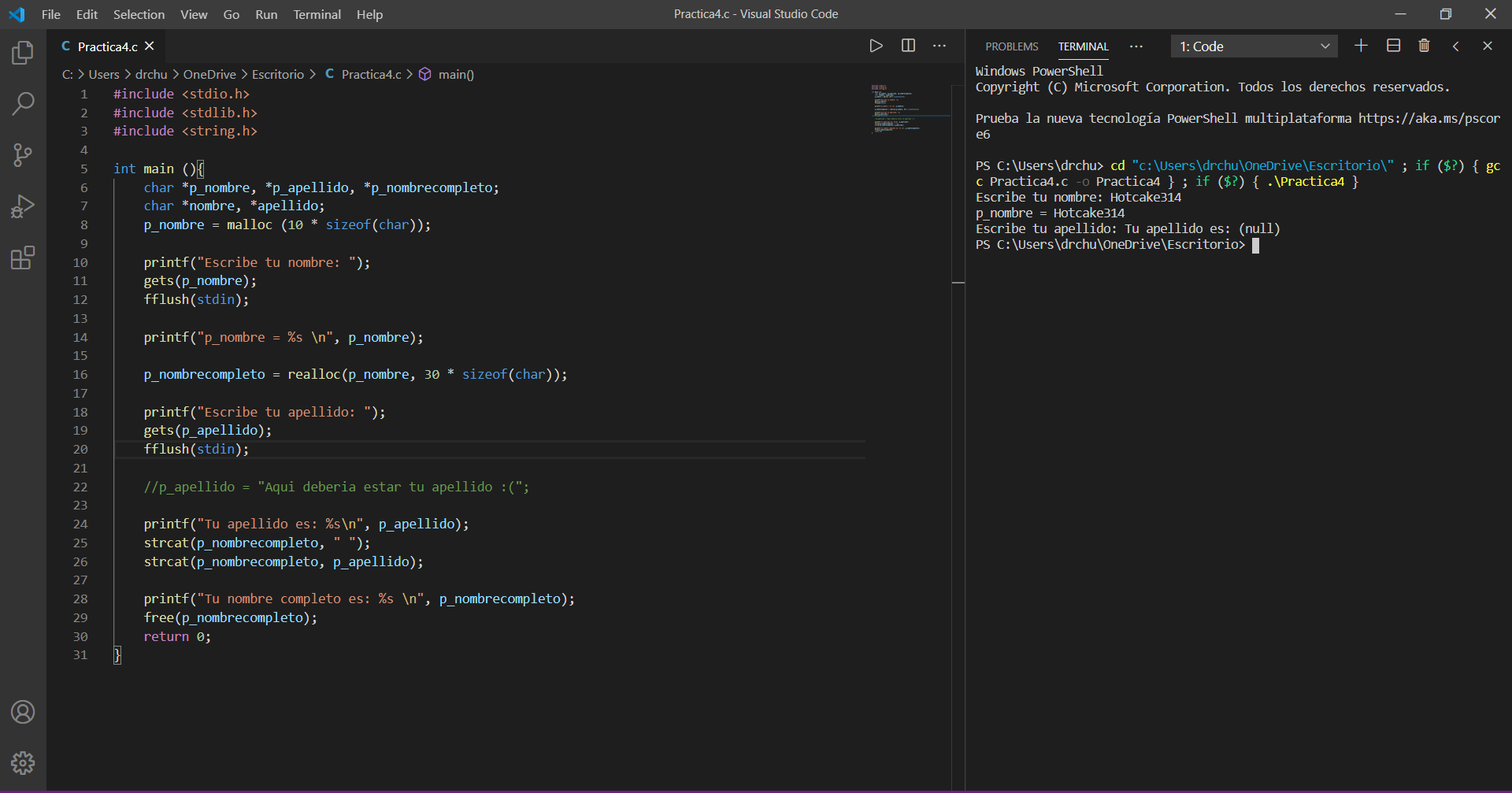Open the aka.ms/pscore6 link in terminal
Image resolution: width=1512 pixels, height=793 pixels.
(x=1429, y=118)
